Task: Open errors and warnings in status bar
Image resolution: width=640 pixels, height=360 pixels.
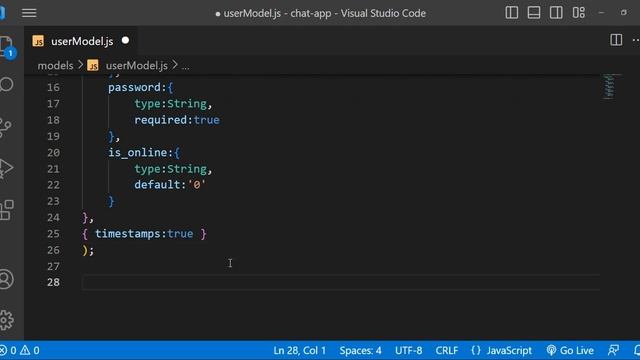Action: pyautogui.click(x=20, y=350)
